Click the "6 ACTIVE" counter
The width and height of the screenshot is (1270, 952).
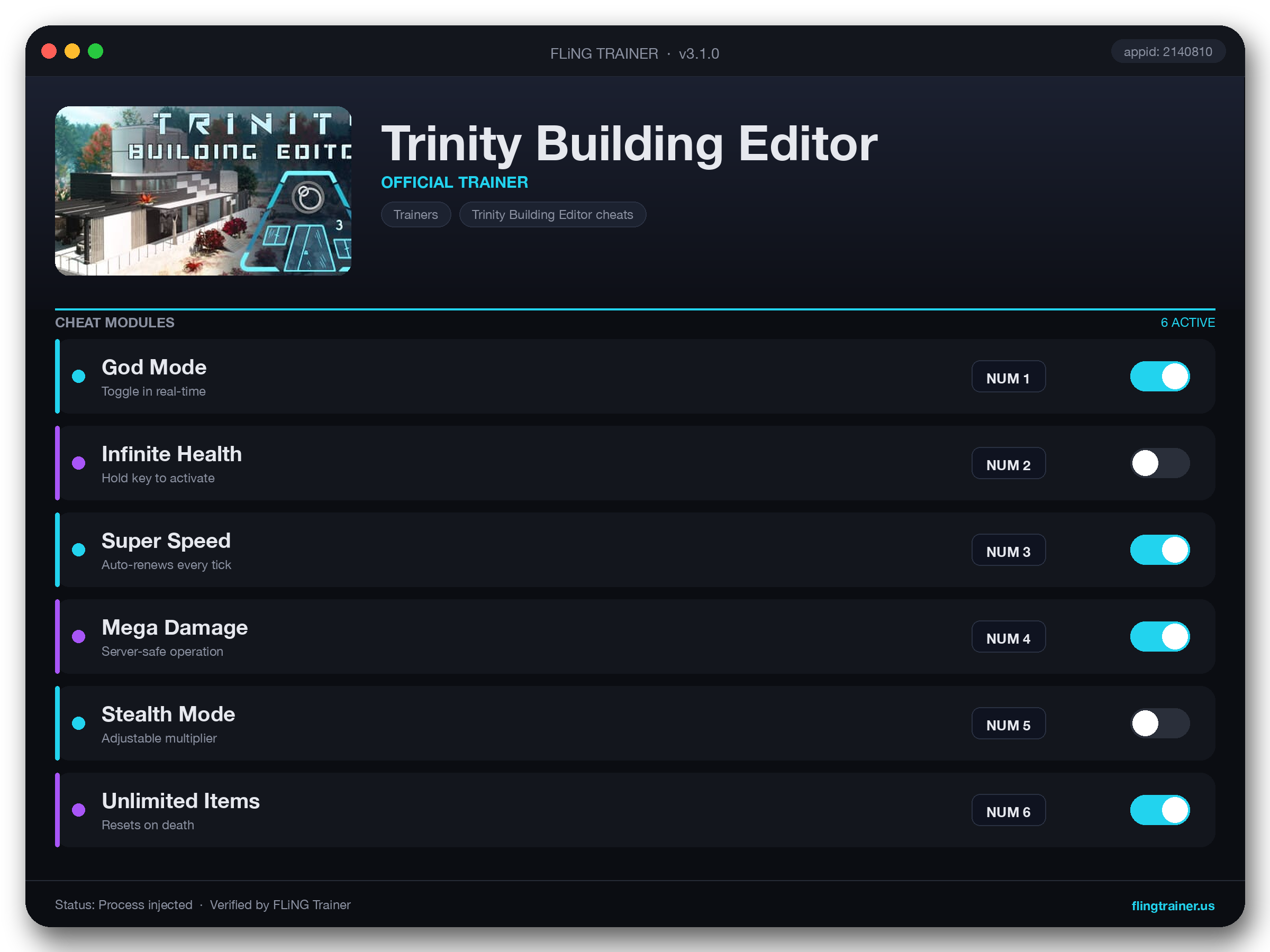tap(1188, 323)
